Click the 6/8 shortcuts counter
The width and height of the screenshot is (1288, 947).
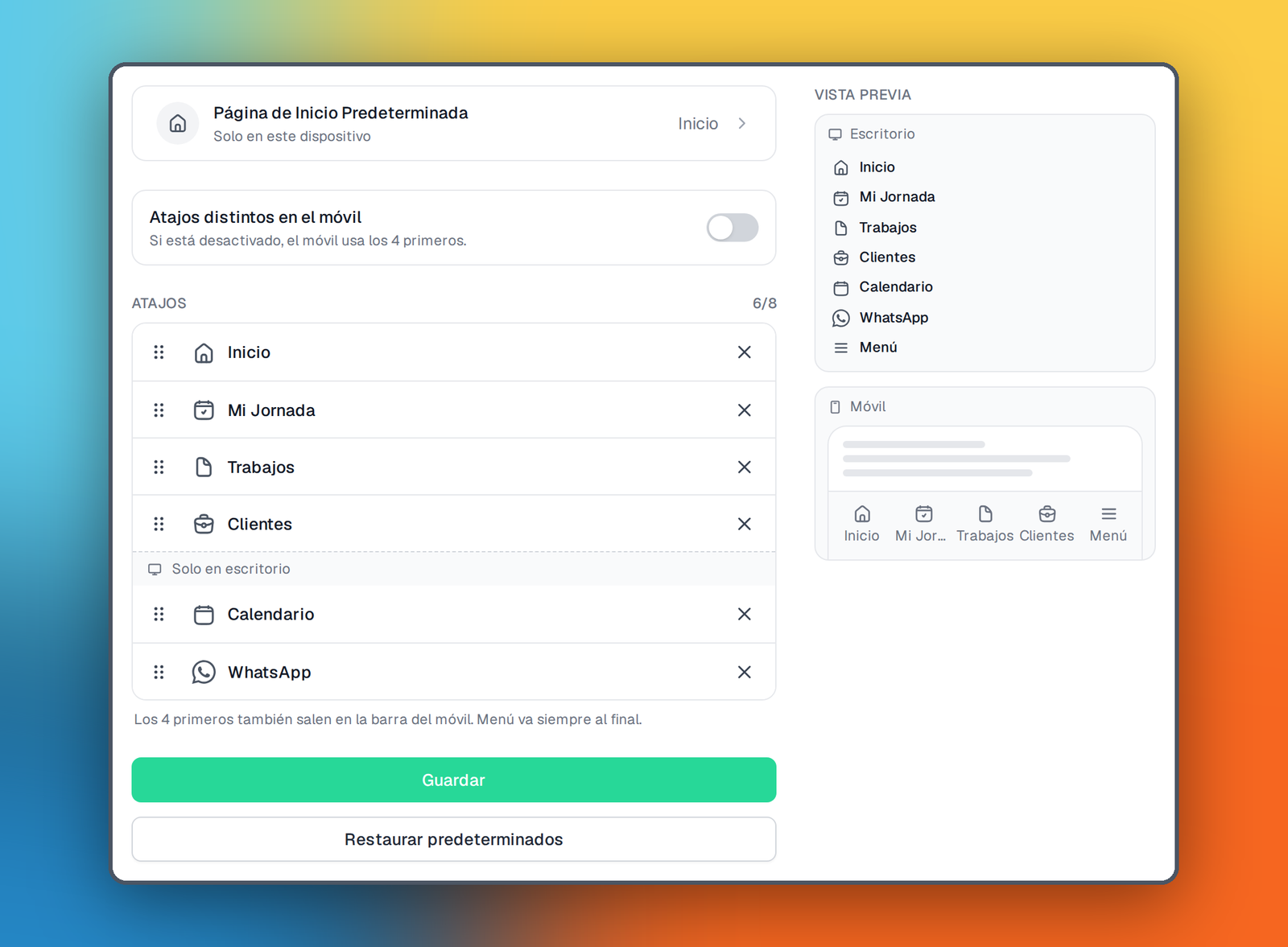point(765,303)
